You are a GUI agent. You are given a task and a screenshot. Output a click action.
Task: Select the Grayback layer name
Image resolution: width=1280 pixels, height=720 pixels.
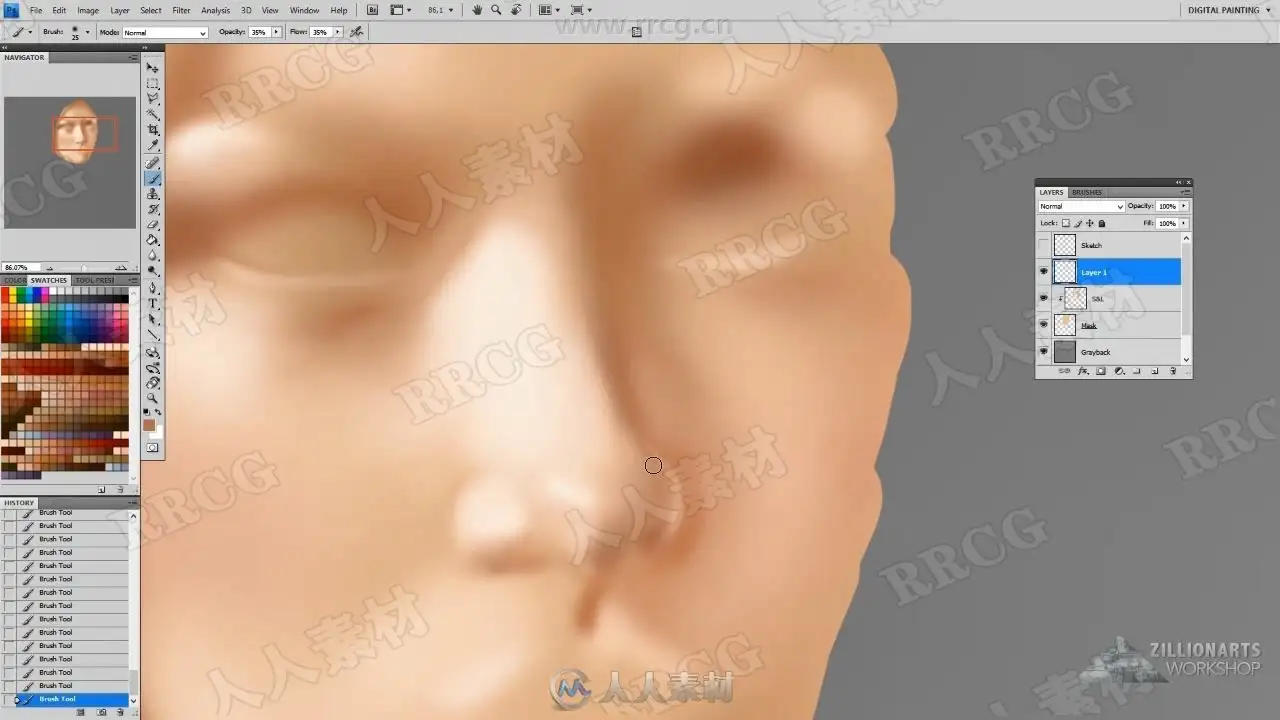(x=1095, y=352)
